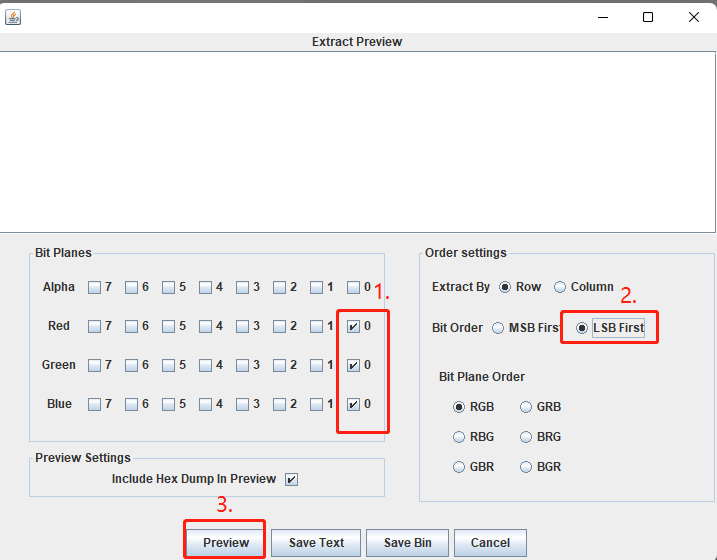Click the Java application icon in title bar
This screenshot has width=717, height=560.
(x=13, y=17)
